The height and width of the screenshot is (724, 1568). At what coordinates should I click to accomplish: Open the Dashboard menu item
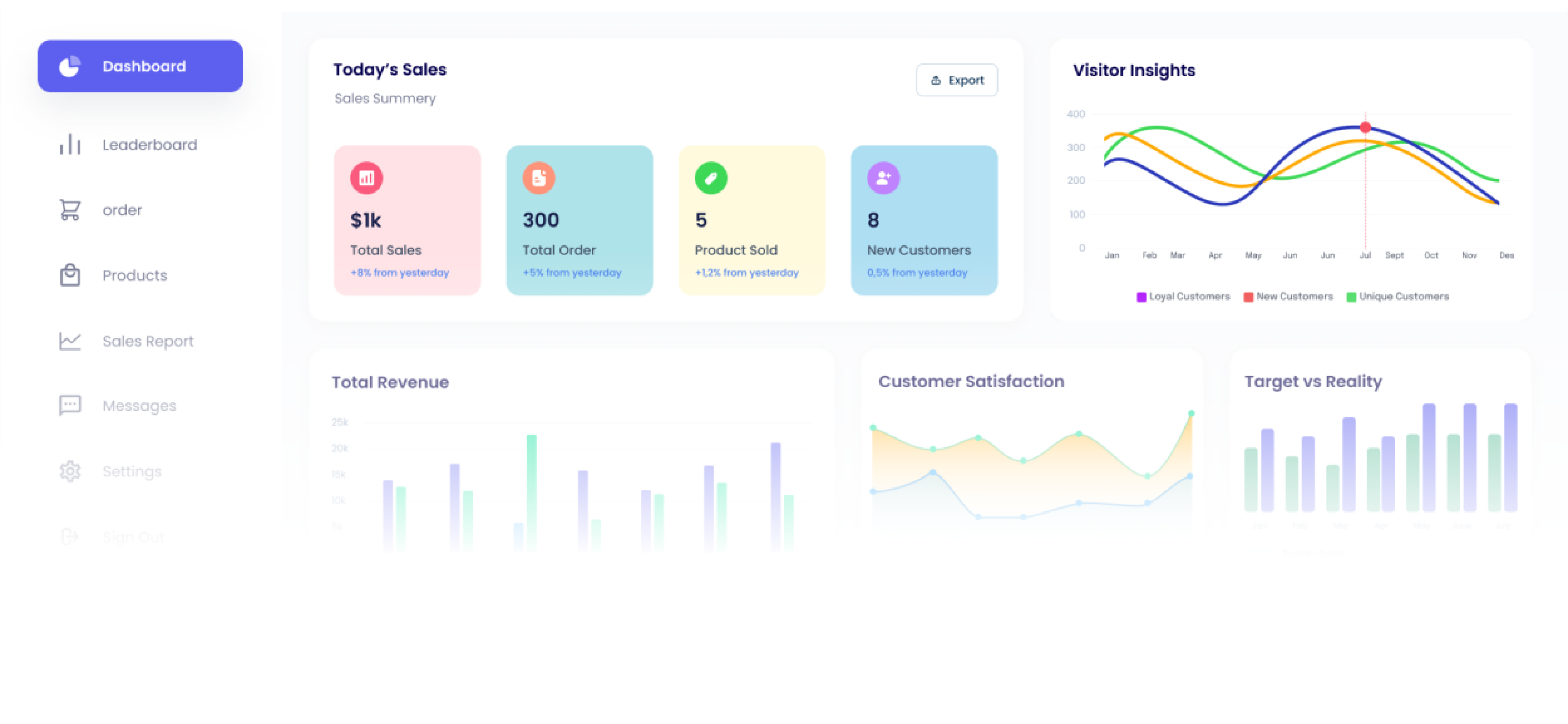(140, 66)
